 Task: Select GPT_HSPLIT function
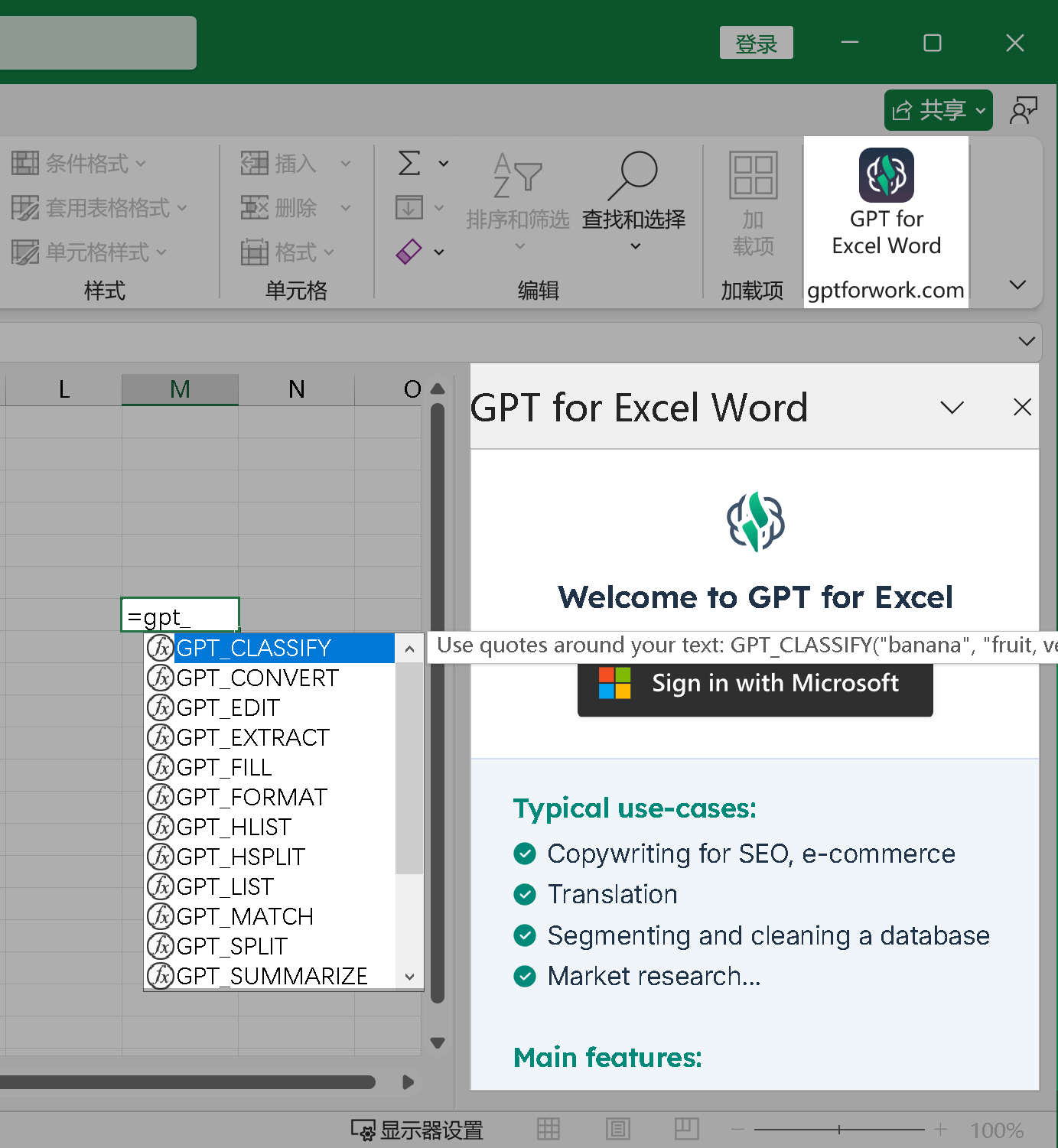(269, 857)
